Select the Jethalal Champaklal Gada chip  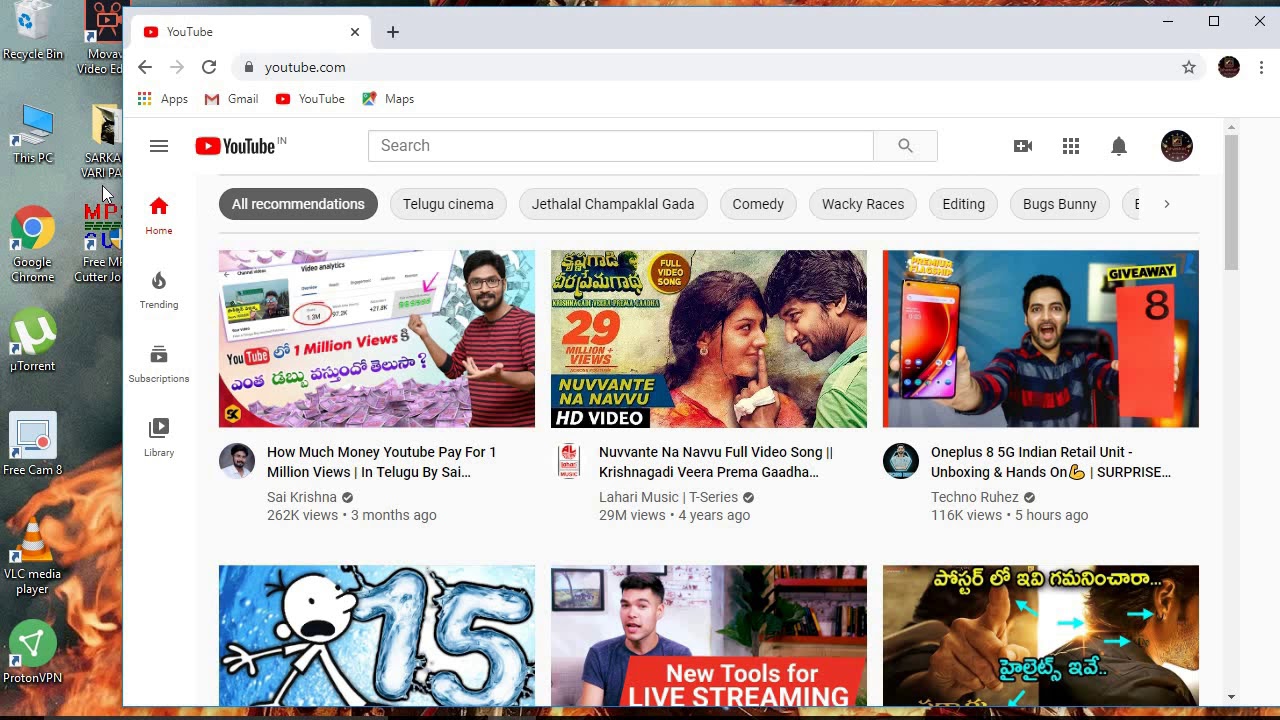(x=613, y=204)
